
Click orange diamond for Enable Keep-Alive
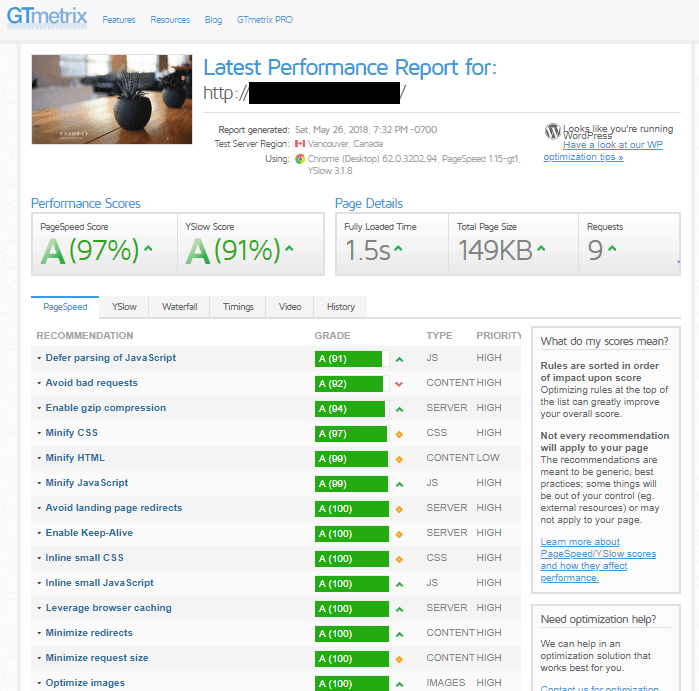399,534
